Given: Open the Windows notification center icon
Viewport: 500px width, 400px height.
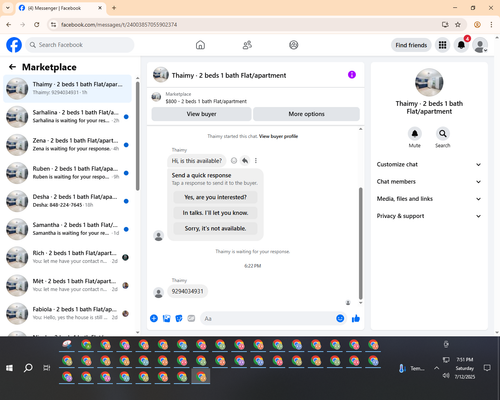Looking at the screenshot, I should click(x=487, y=368).
